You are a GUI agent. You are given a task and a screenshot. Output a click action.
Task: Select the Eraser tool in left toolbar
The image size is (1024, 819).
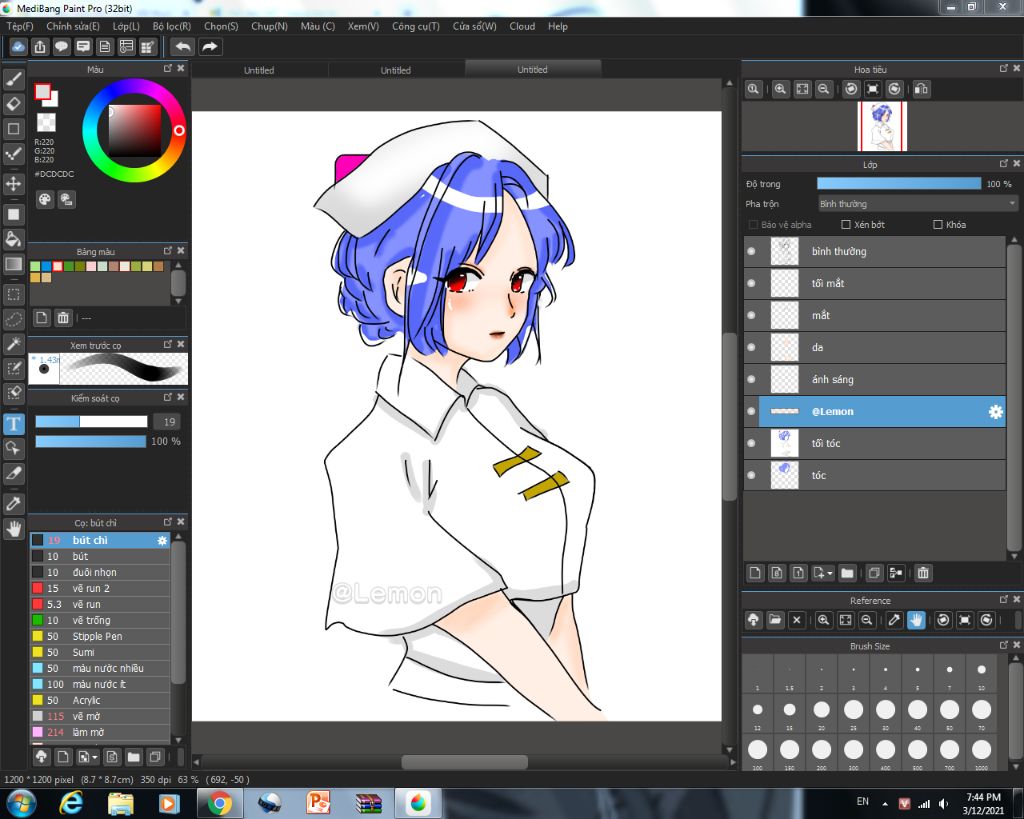(14, 103)
